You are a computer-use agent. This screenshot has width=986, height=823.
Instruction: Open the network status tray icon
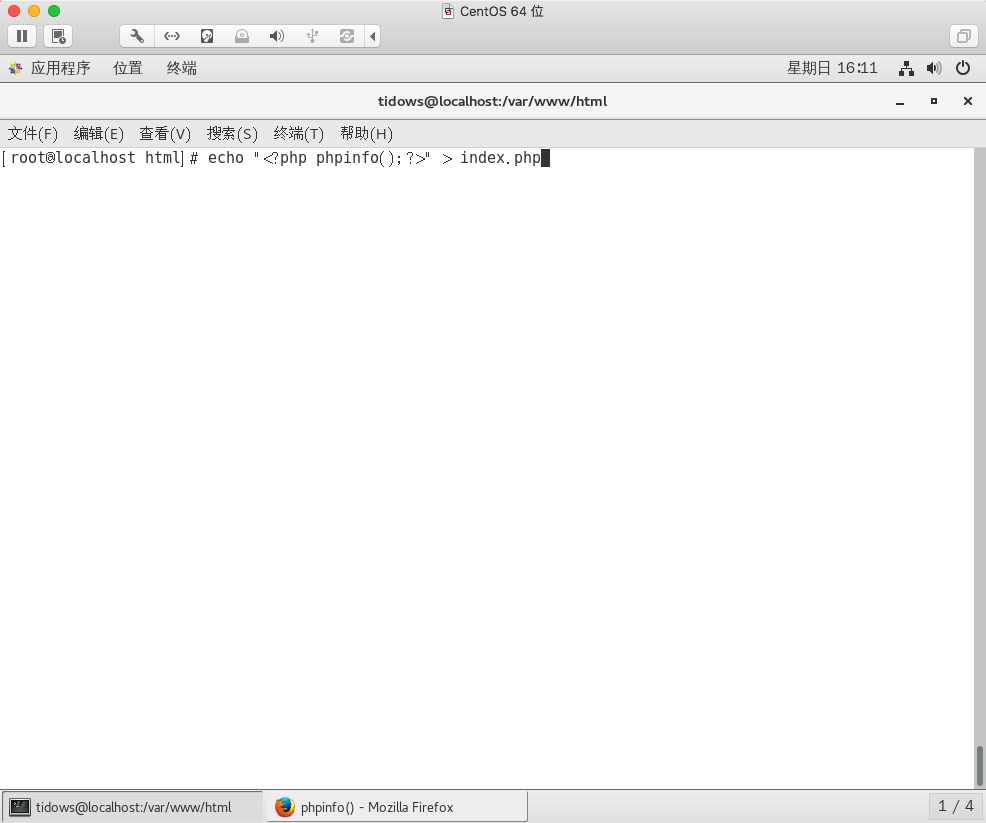[x=906, y=68]
